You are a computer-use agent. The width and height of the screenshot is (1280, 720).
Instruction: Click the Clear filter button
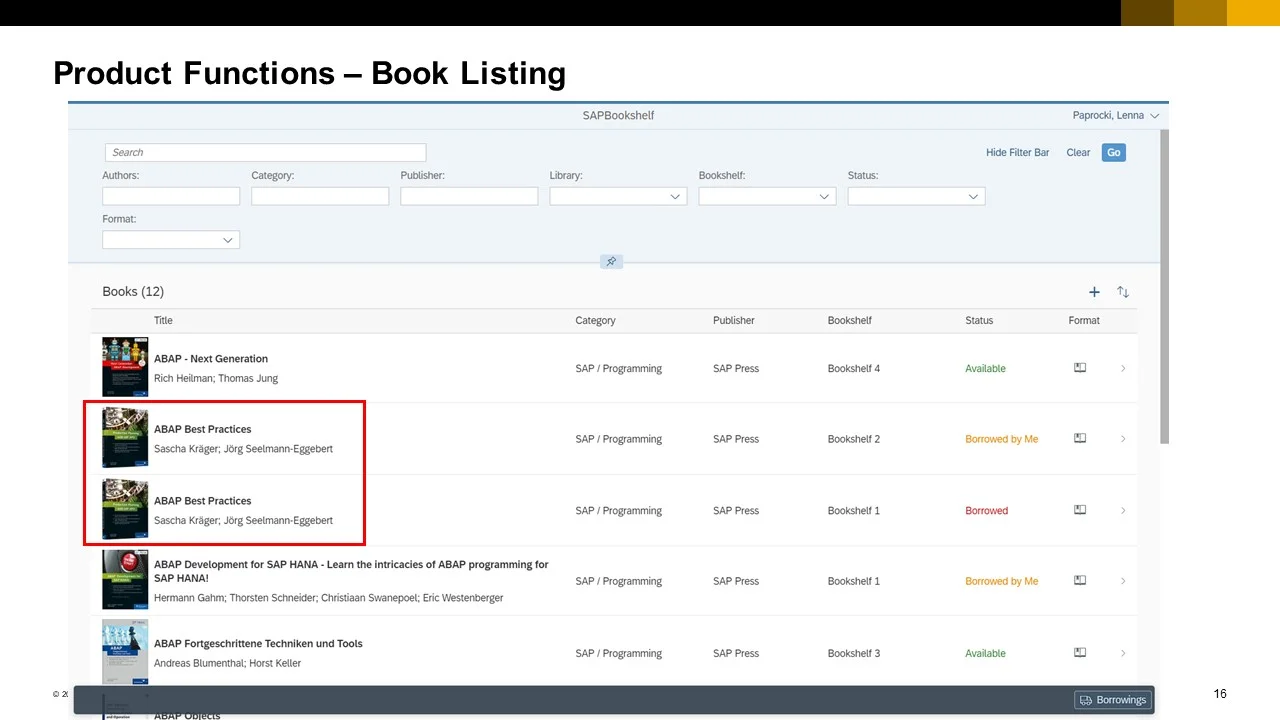click(x=1078, y=152)
